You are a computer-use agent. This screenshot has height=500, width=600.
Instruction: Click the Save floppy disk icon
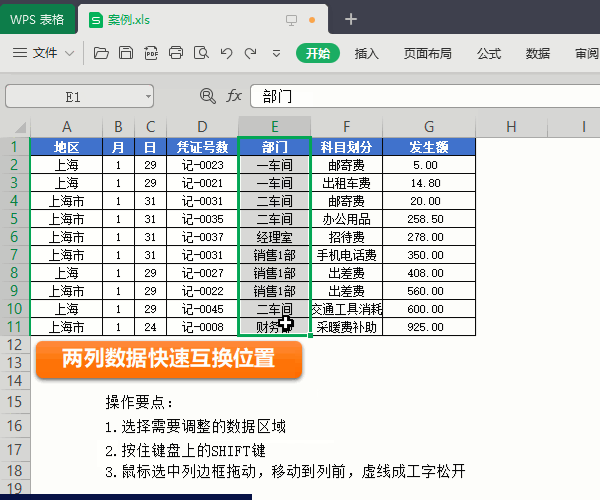click(126, 53)
